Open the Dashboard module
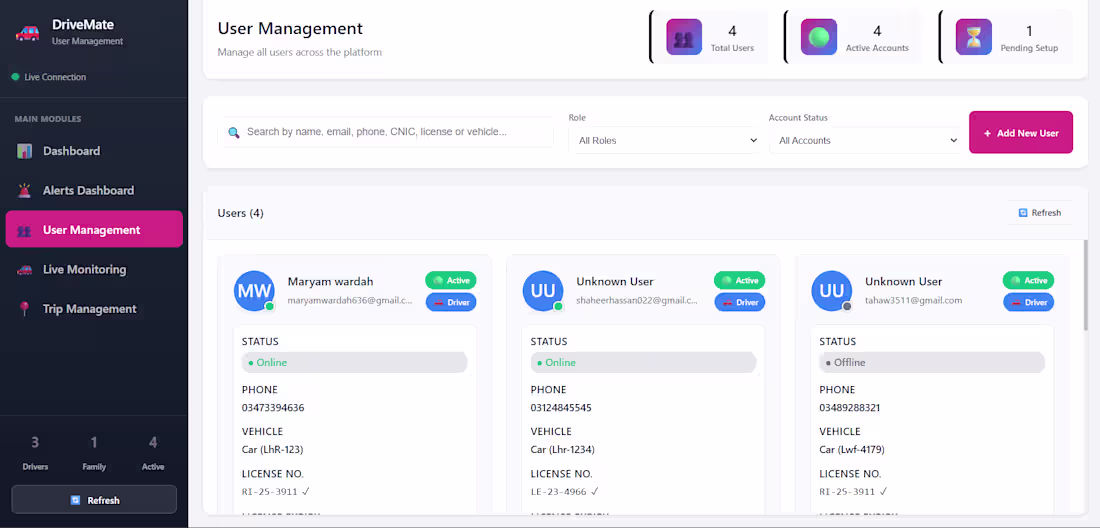 click(x=94, y=151)
